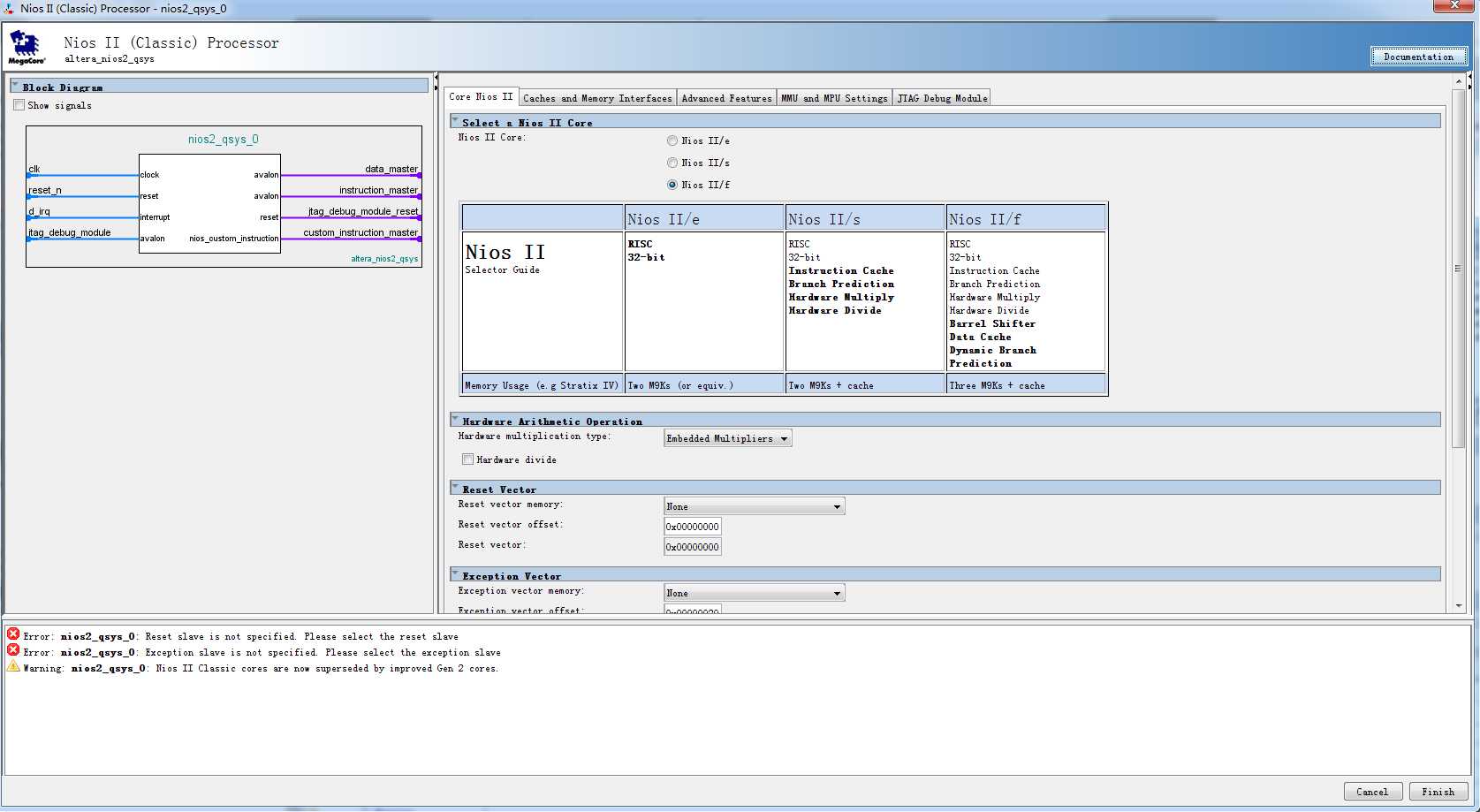Click the custom_instruction_master label in the block diagram
The height and width of the screenshot is (812, 1480).
point(361,232)
